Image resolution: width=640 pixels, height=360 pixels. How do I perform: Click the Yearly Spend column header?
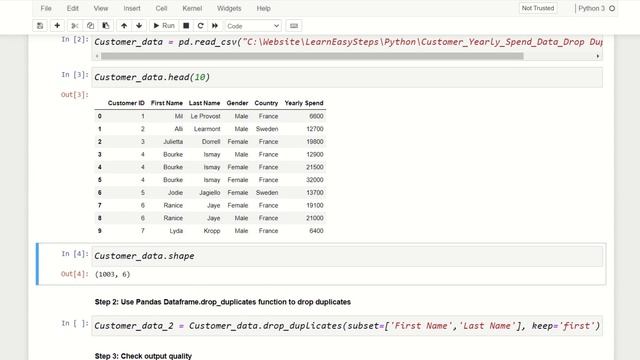(304, 103)
